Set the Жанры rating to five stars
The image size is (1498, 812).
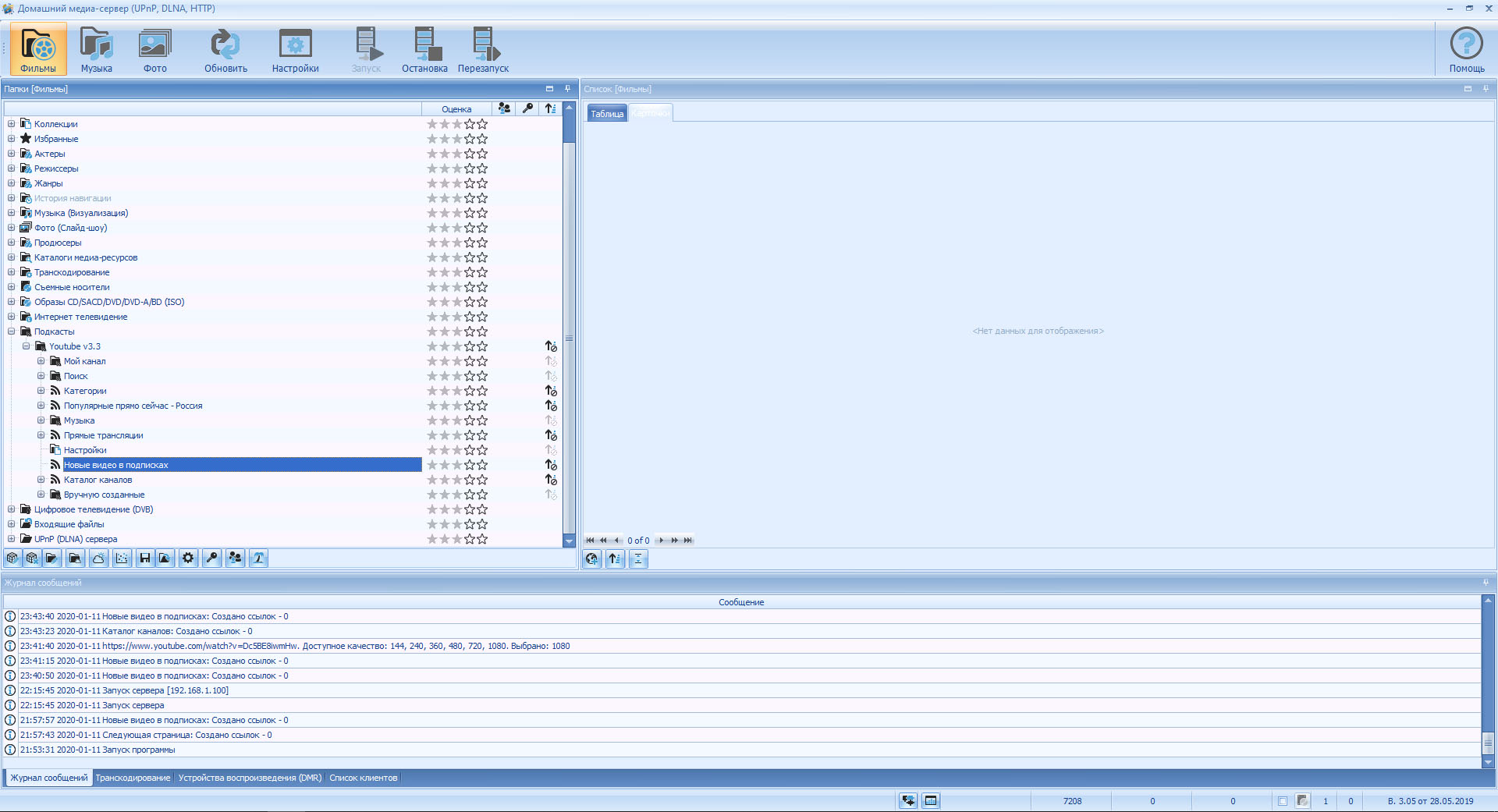(482, 183)
